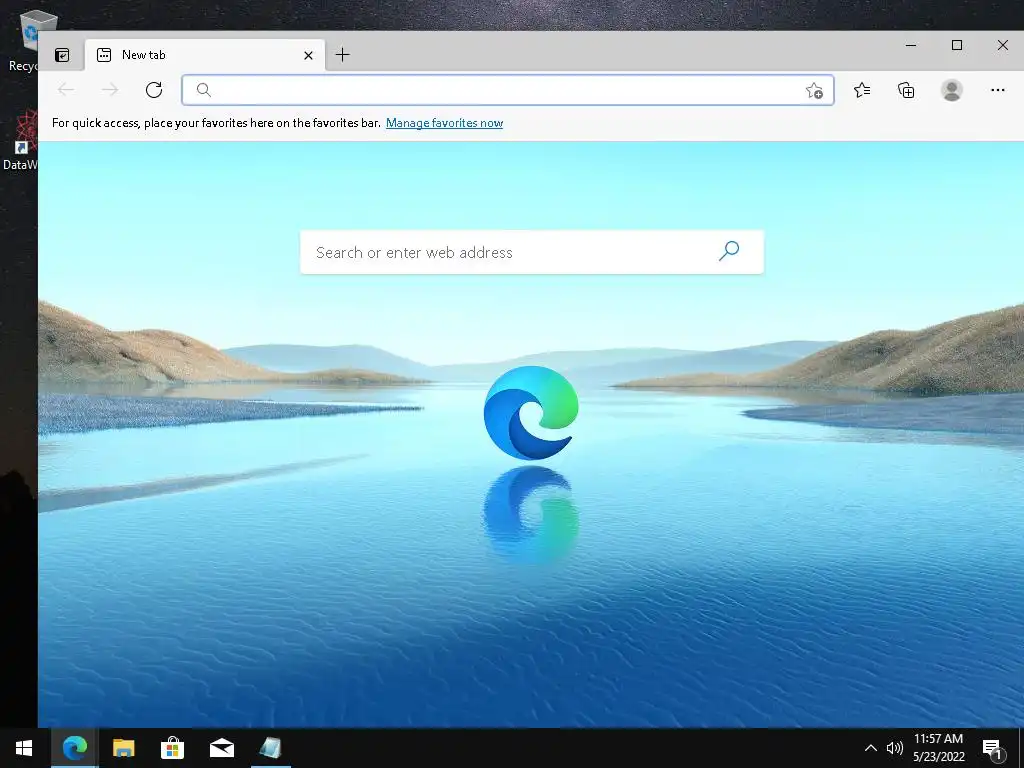Show hidden system tray icons chevron
The height and width of the screenshot is (768, 1024).
pos(871,748)
